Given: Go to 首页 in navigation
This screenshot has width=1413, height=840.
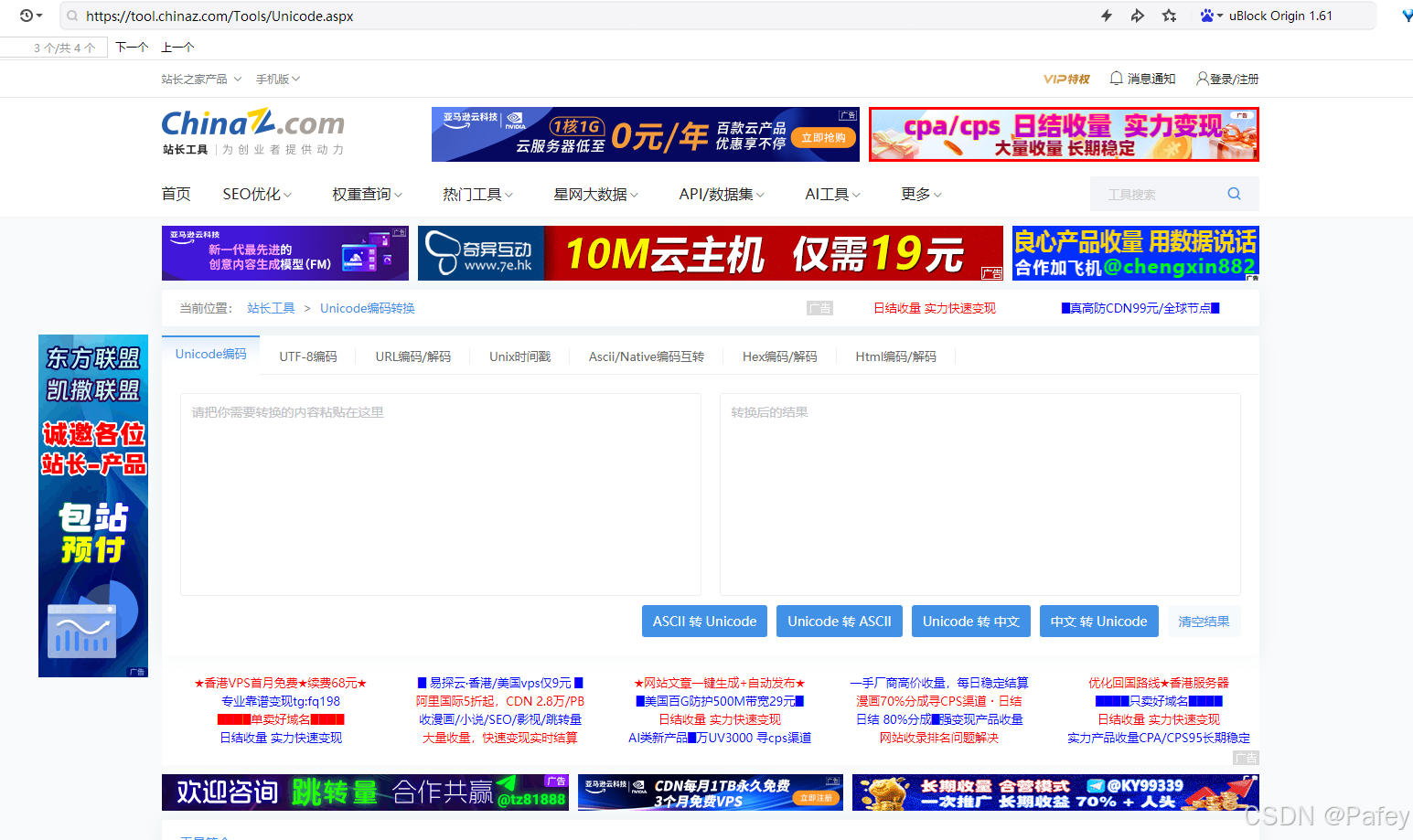Looking at the screenshot, I should click(176, 194).
